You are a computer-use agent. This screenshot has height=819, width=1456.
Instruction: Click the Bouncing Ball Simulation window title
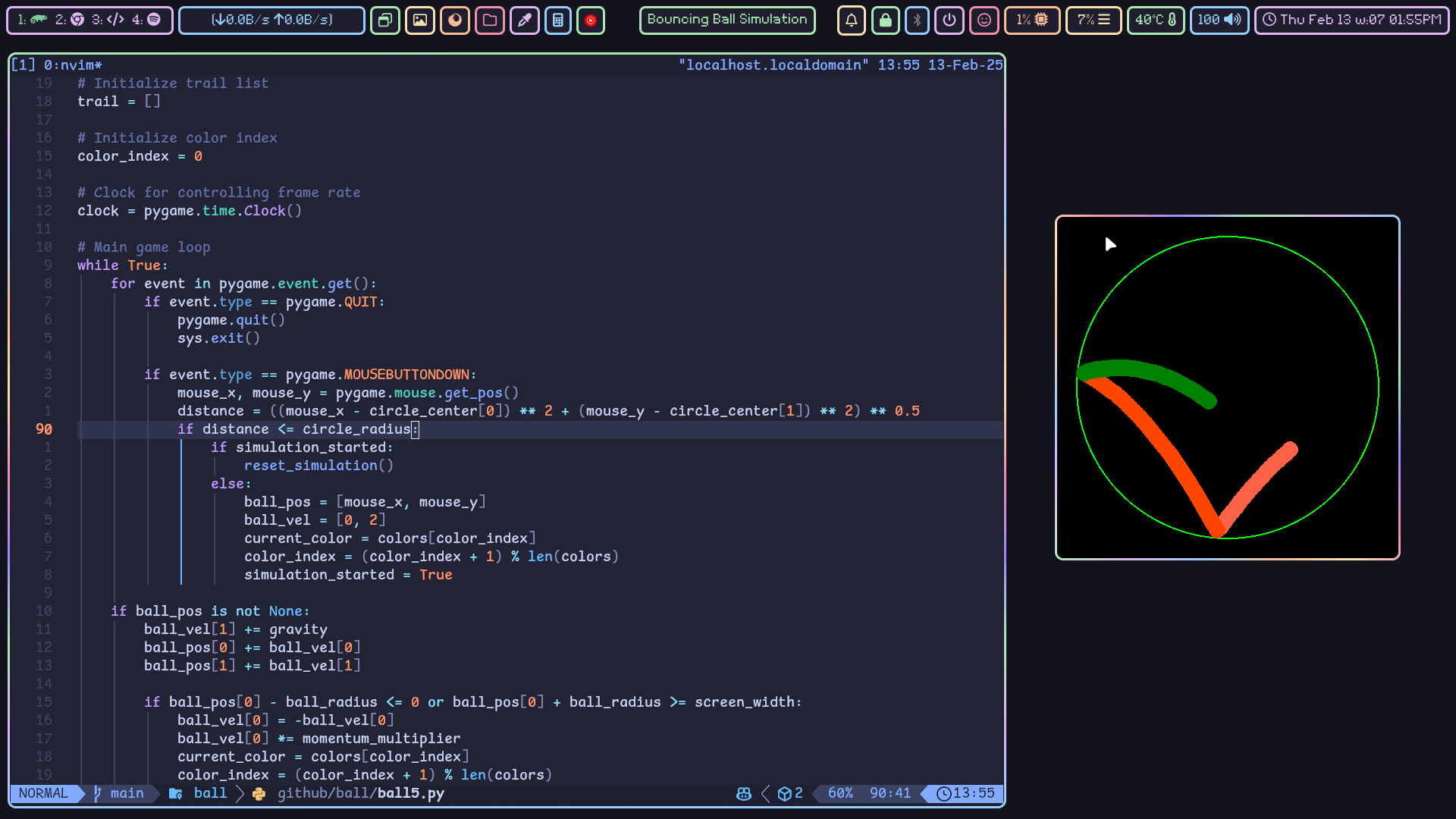point(727,20)
